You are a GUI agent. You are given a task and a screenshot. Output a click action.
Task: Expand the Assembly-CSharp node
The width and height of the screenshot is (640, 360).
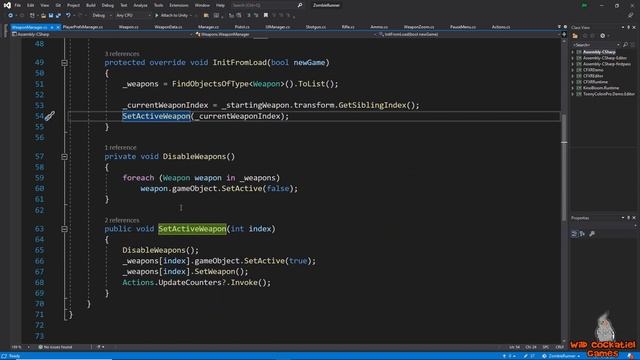573,52
